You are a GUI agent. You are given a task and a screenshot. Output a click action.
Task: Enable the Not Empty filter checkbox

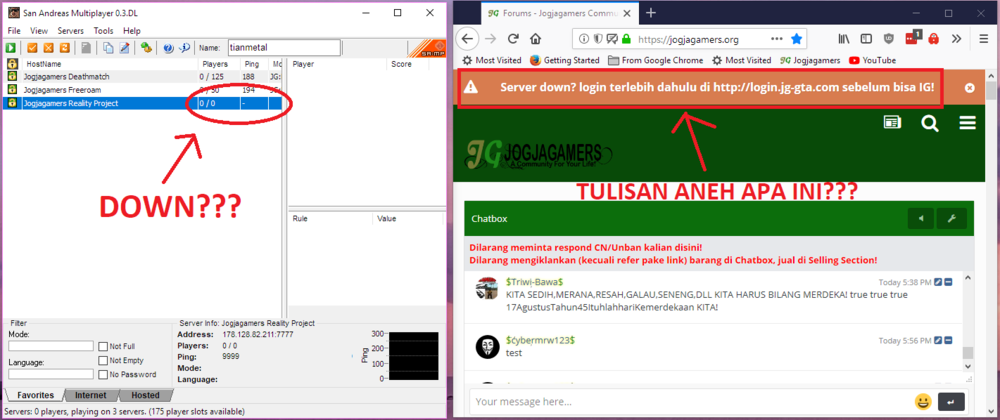point(103,360)
